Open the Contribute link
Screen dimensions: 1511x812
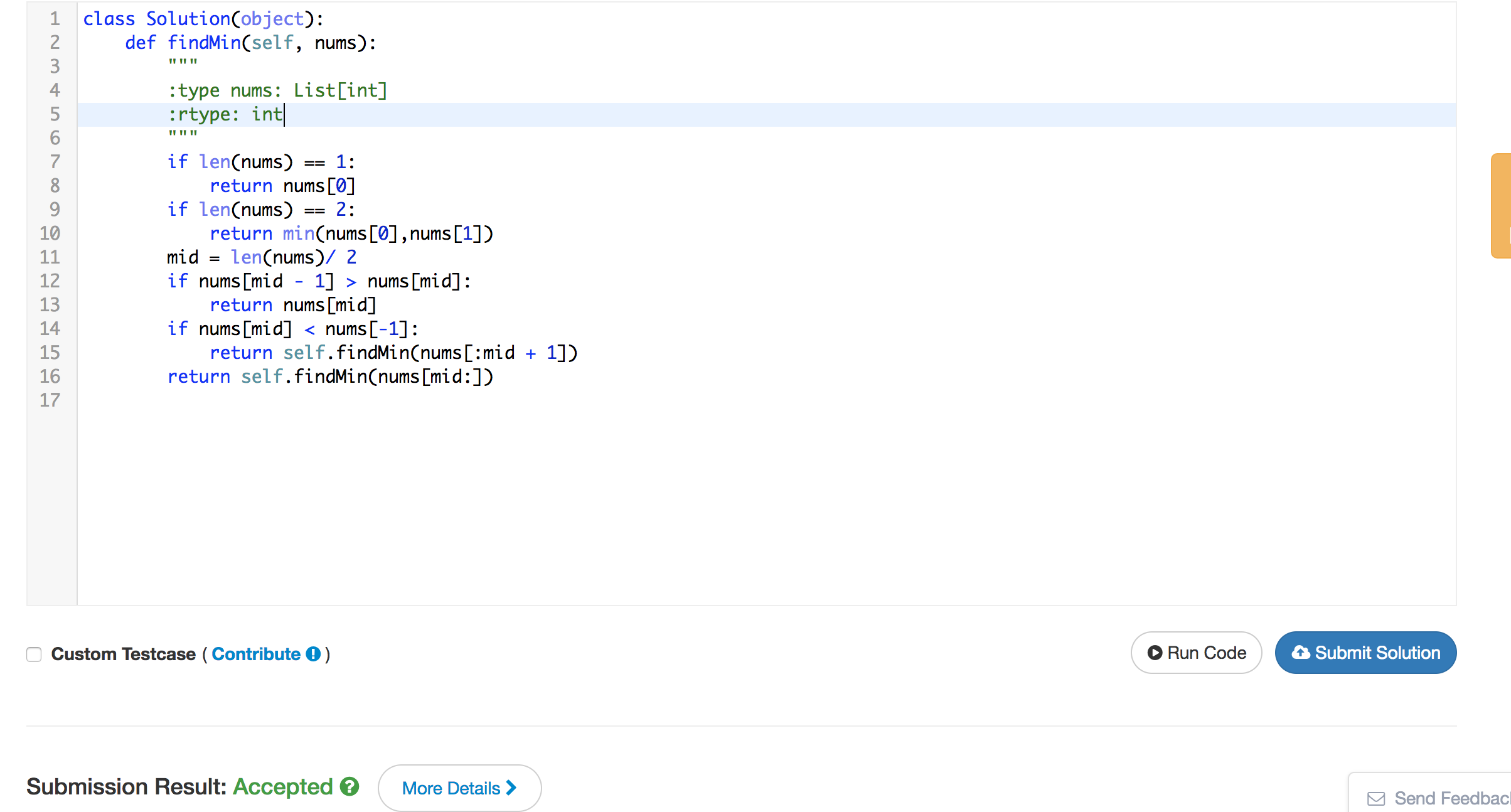click(256, 654)
